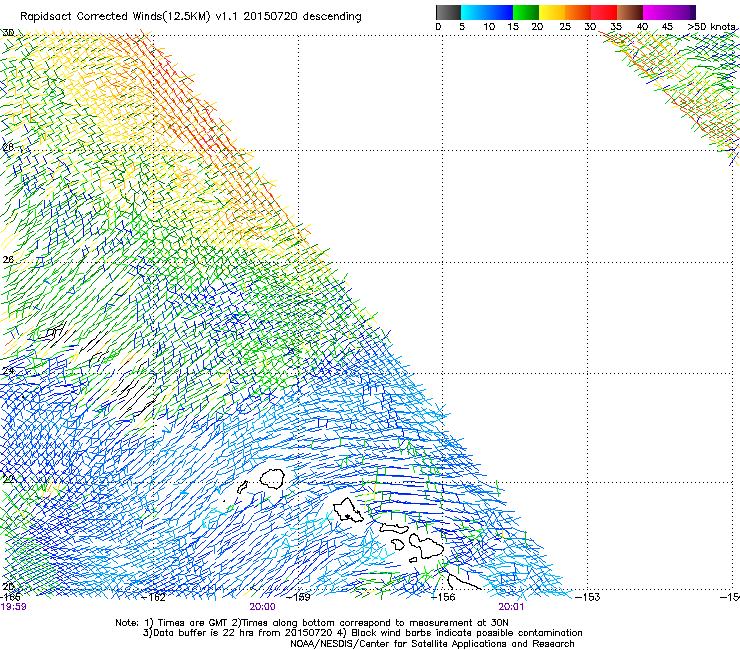Click the note 'Times are GMT'

[x=193, y=623]
